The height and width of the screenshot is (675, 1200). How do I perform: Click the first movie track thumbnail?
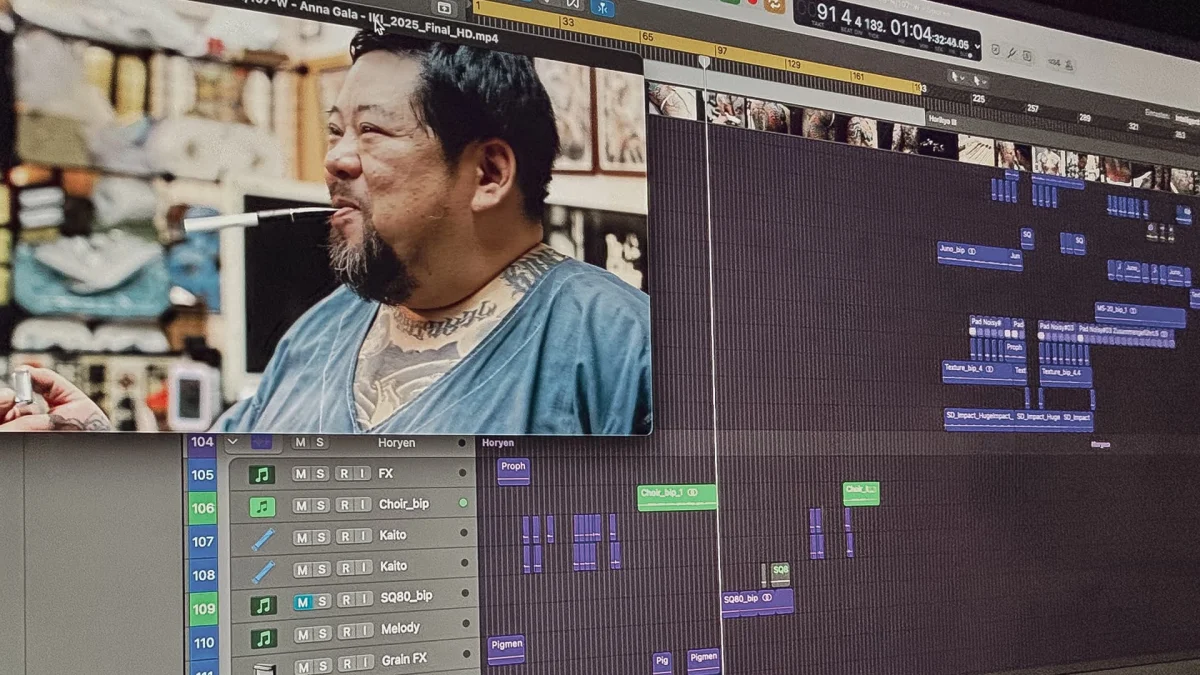[672, 101]
